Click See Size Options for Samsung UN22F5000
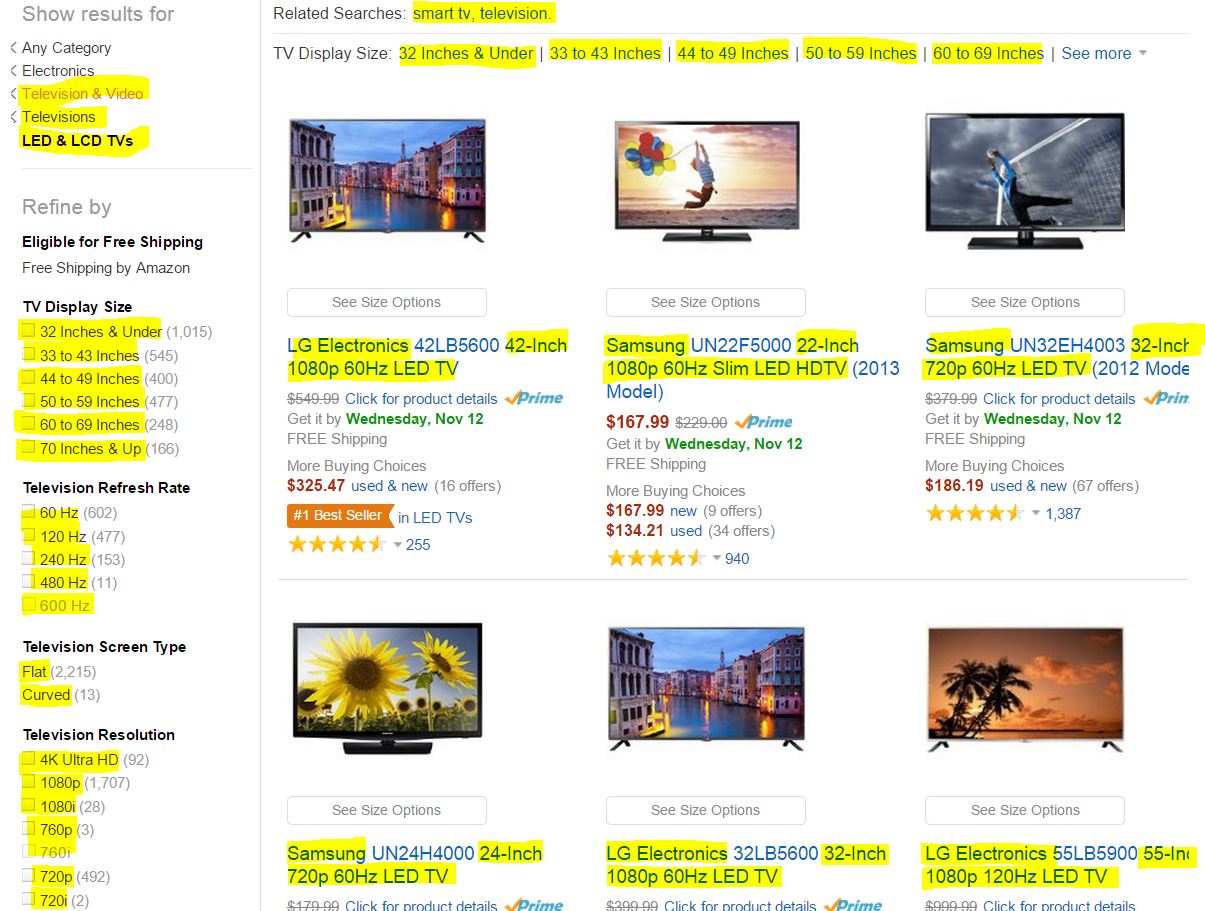This screenshot has height=911, width=1205. (x=706, y=302)
